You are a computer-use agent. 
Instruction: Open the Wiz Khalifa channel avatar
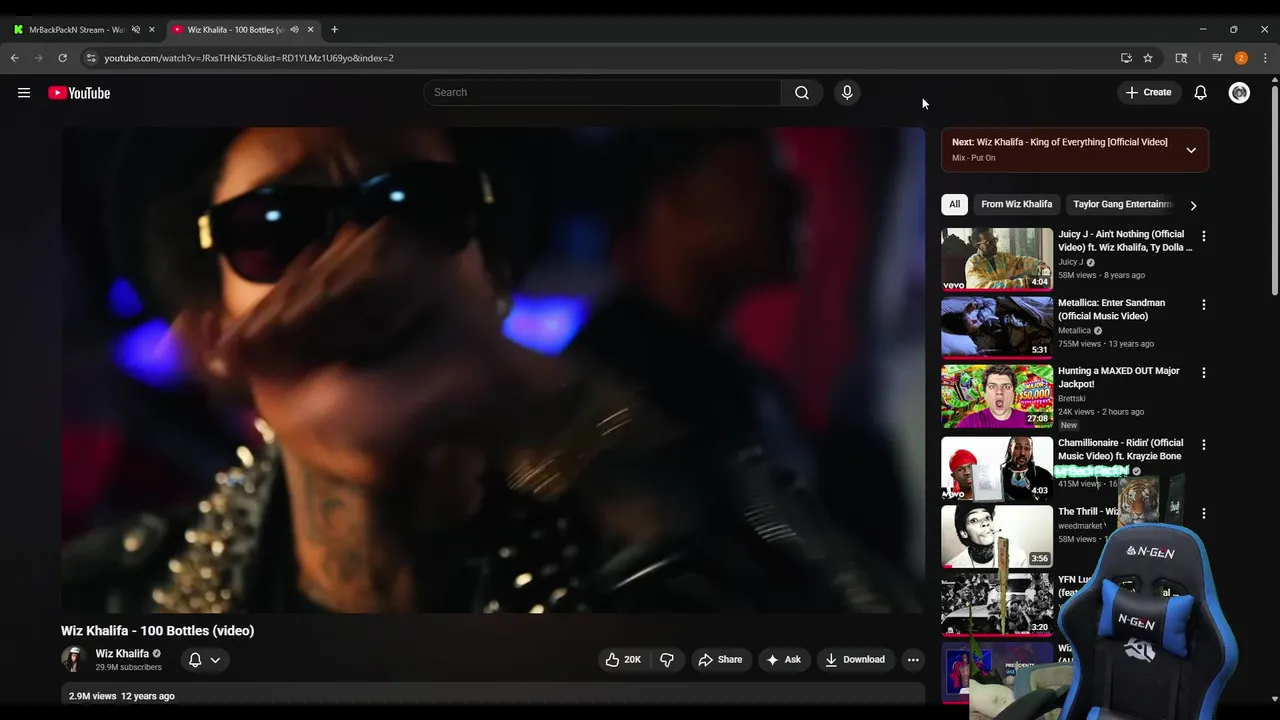click(x=73, y=659)
